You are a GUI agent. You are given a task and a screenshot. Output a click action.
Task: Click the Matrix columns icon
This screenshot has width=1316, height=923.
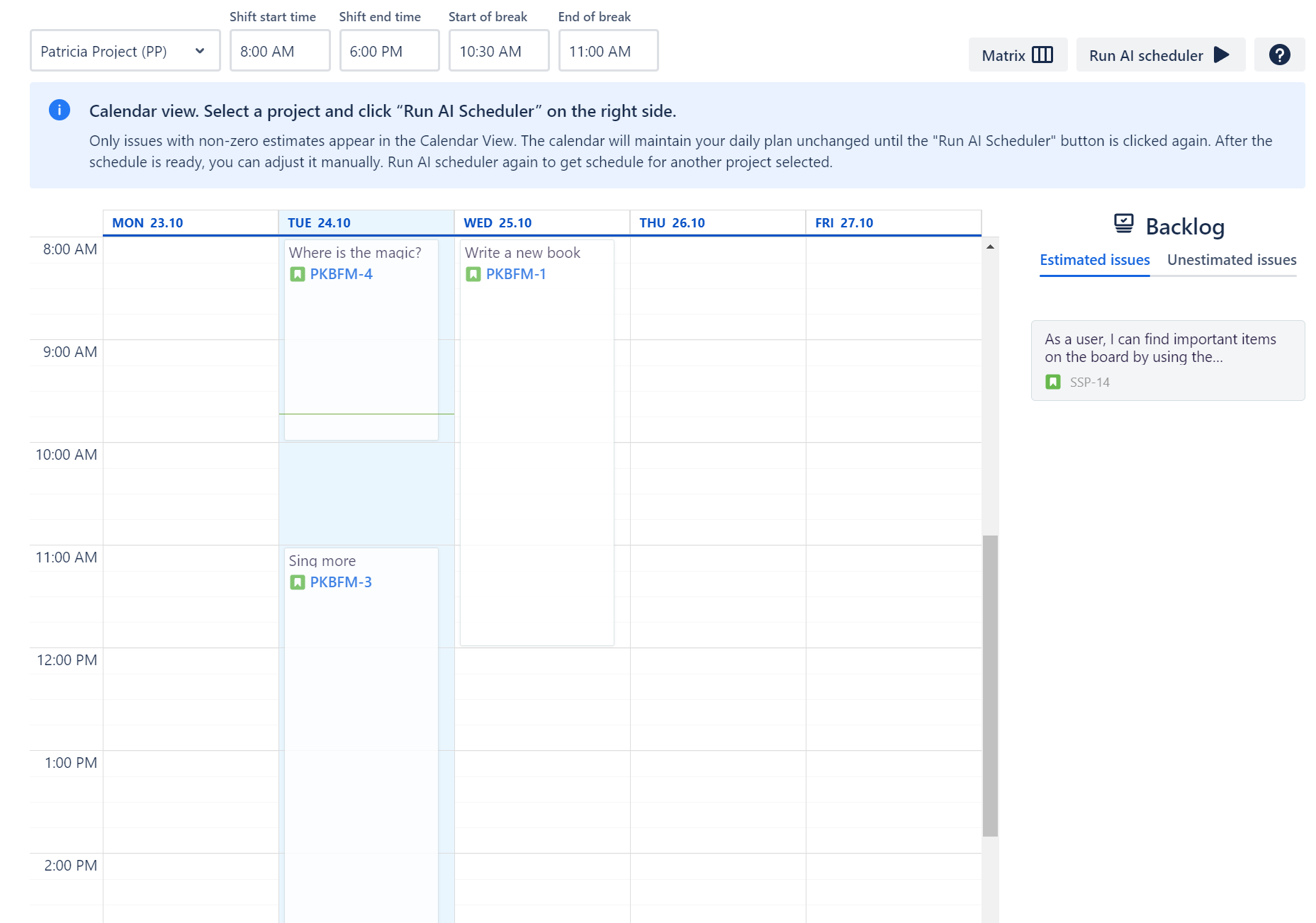click(1042, 55)
